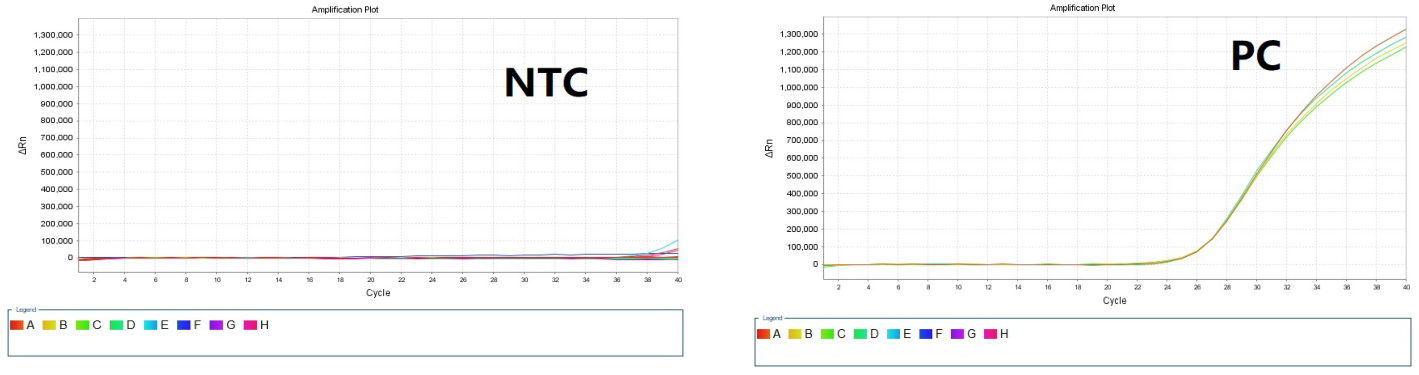The height and width of the screenshot is (375, 1419).
Task: Click cycle 26 tick on PC plot x-axis
Action: 1197,287
